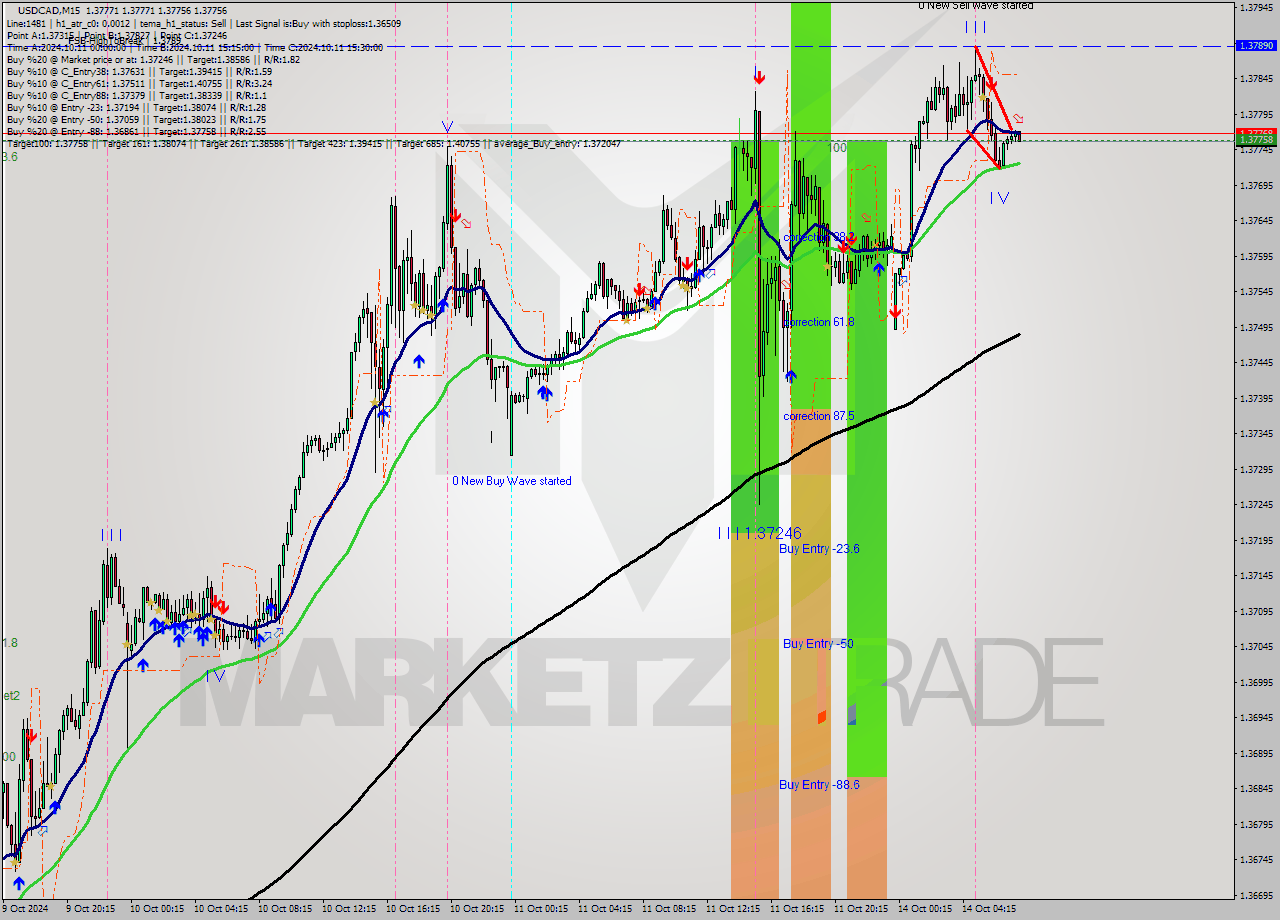The width and height of the screenshot is (1280, 920).
Task: Click the 1.36795 price axis label
Action: tap(1256, 824)
